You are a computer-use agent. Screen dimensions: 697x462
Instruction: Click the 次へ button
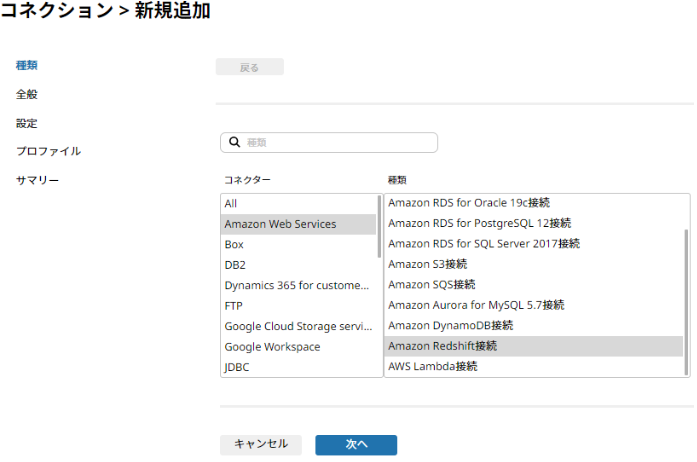[x=356, y=445]
